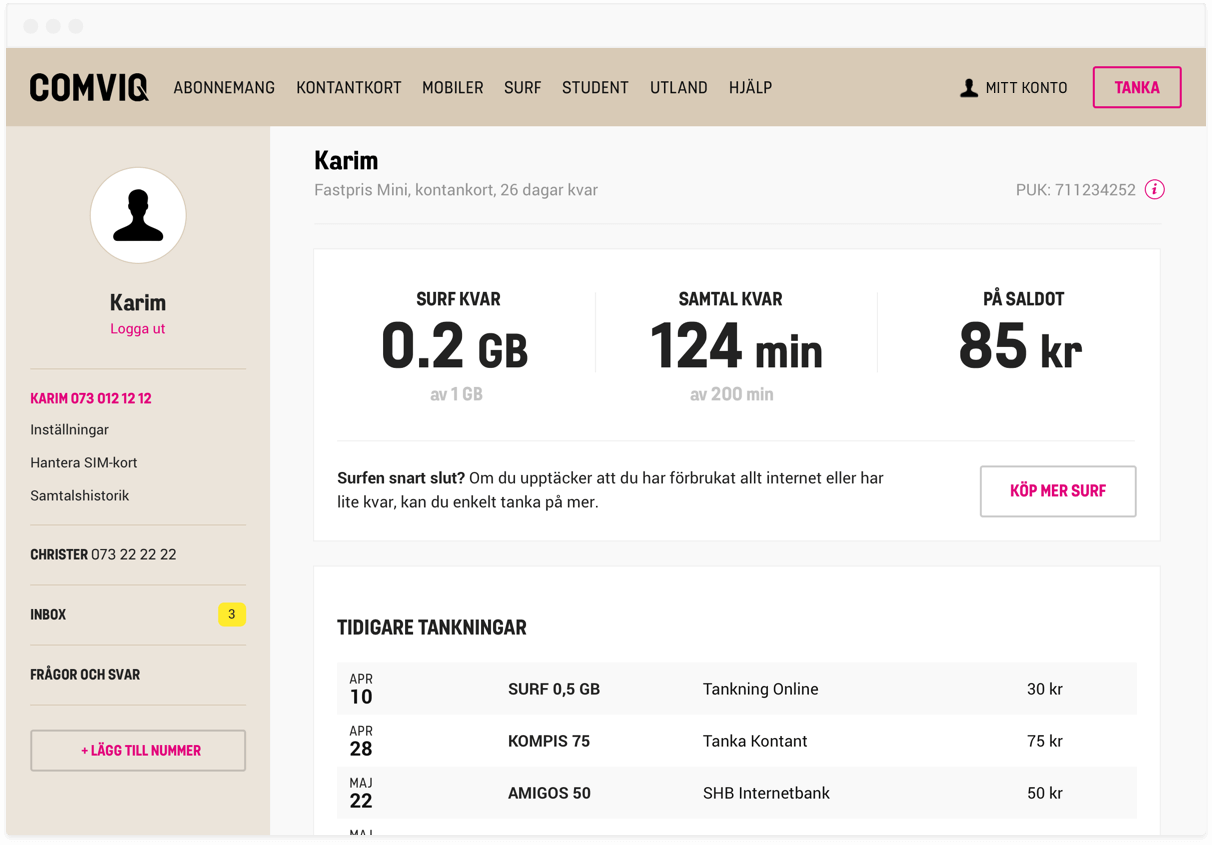Viewport: 1212px width, 845px height.
Task: Click the Tidigare tankningar heading
Action: 432,627
